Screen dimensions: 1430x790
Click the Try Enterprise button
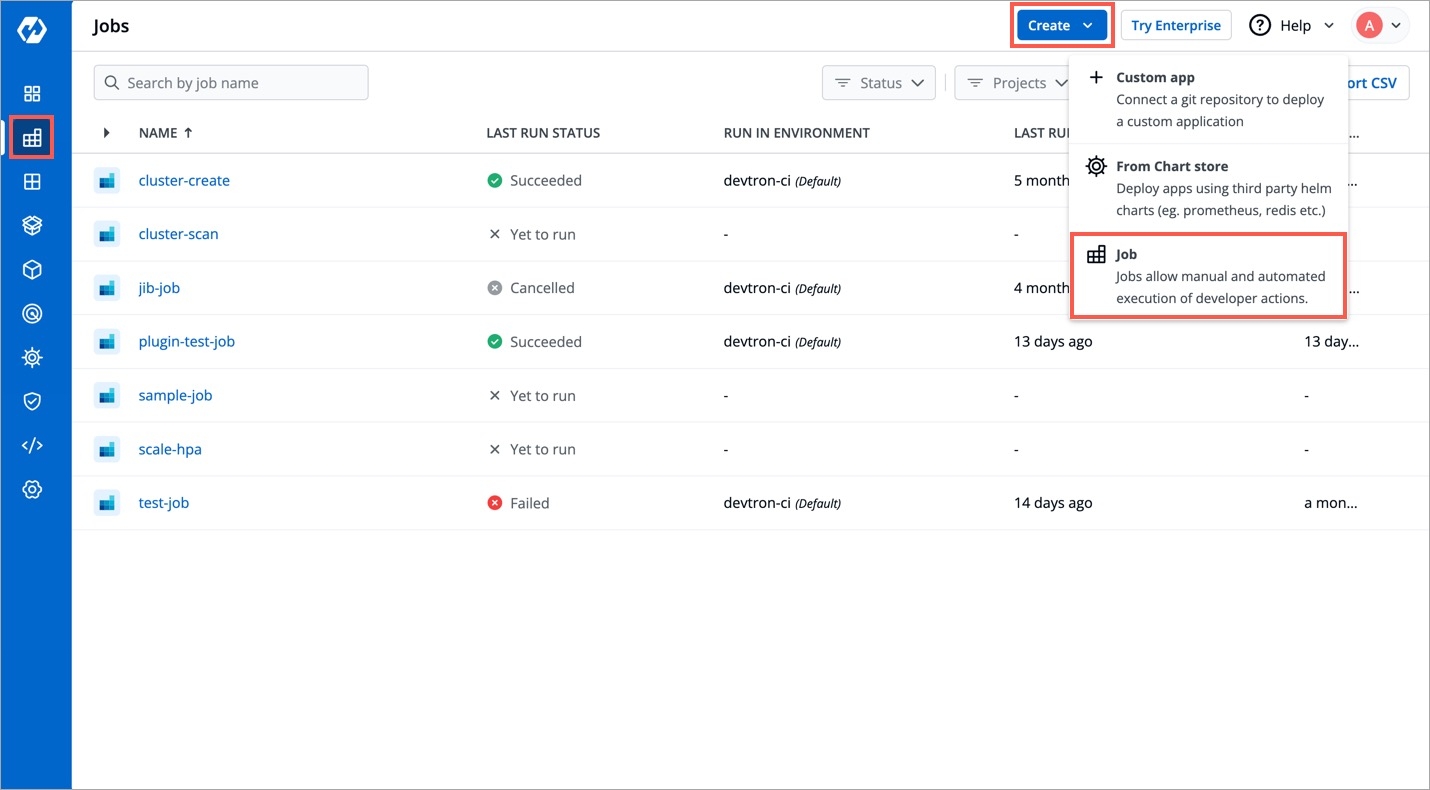pyautogui.click(x=1175, y=26)
